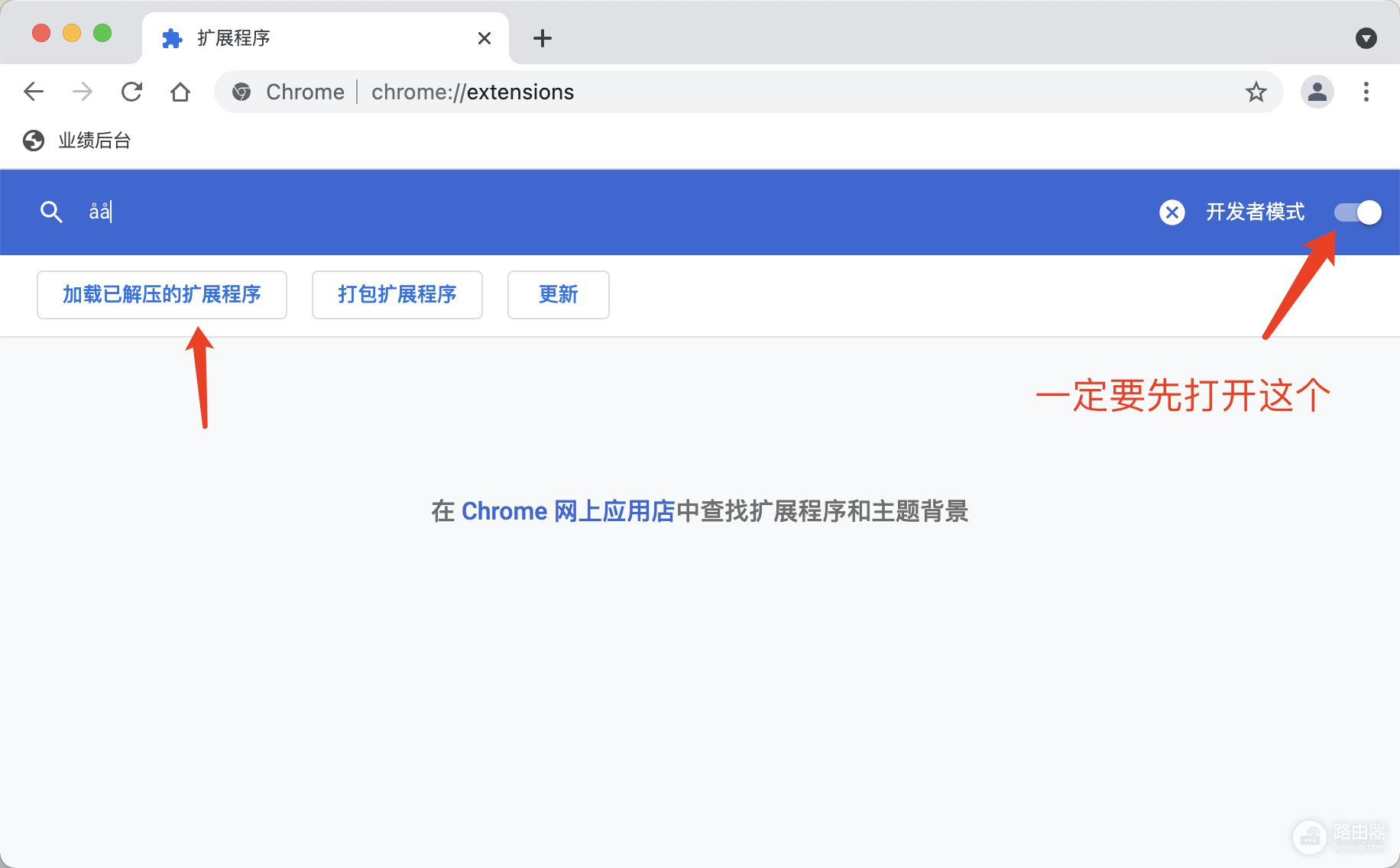Clear the extensions search text
The height and width of the screenshot is (868, 1400).
1172,212
